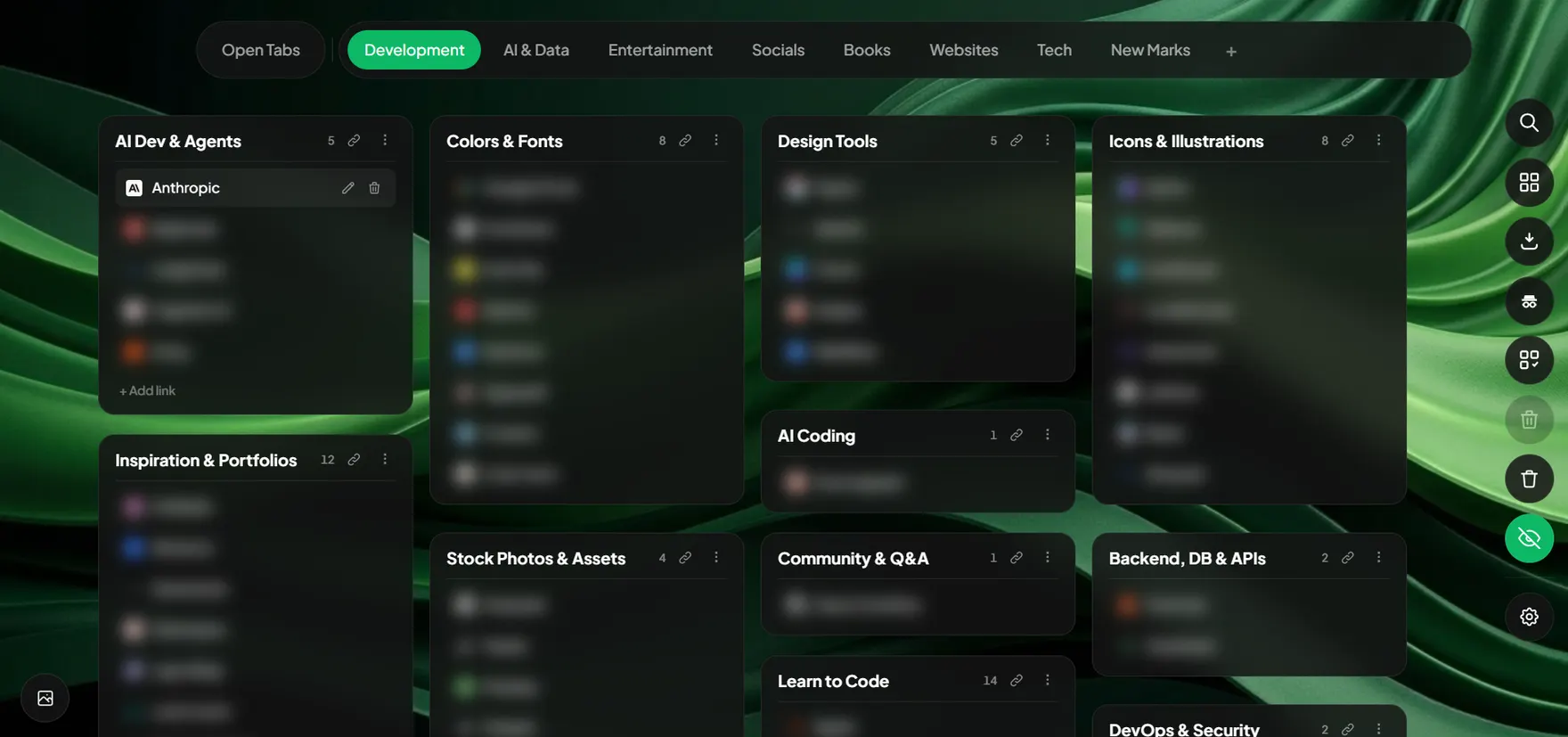This screenshot has height=737, width=1568.
Task: Click '+ Add link' in AI Dev & Agents
Action: 148,390
